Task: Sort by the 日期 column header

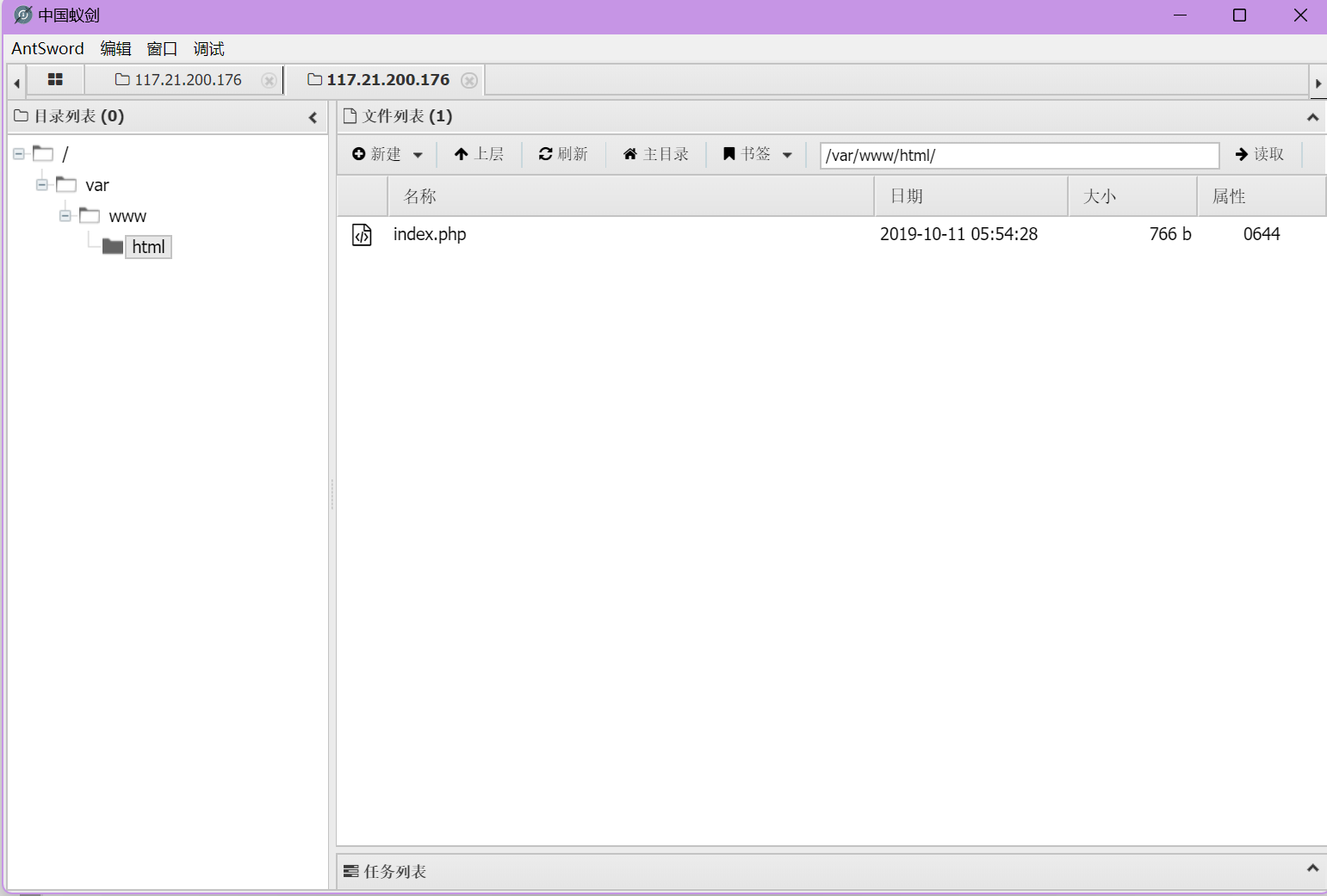Action: [971, 196]
